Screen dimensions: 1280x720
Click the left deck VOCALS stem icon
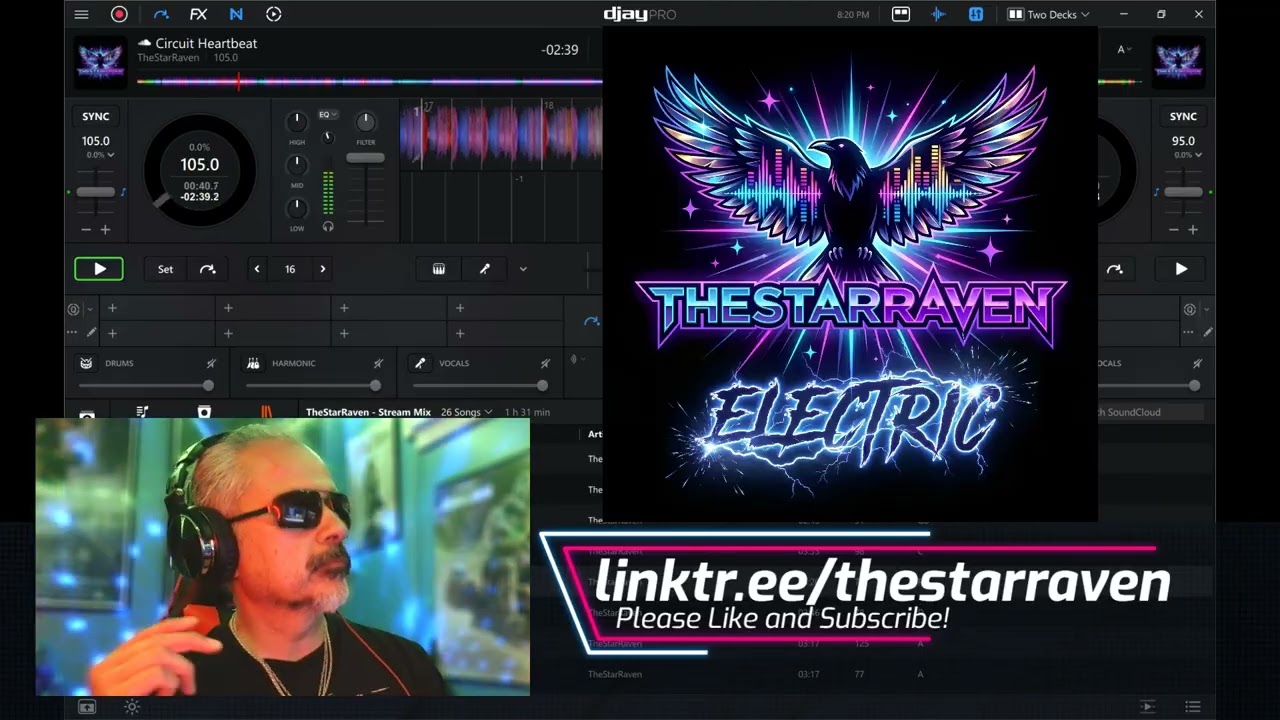coord(421,363)
